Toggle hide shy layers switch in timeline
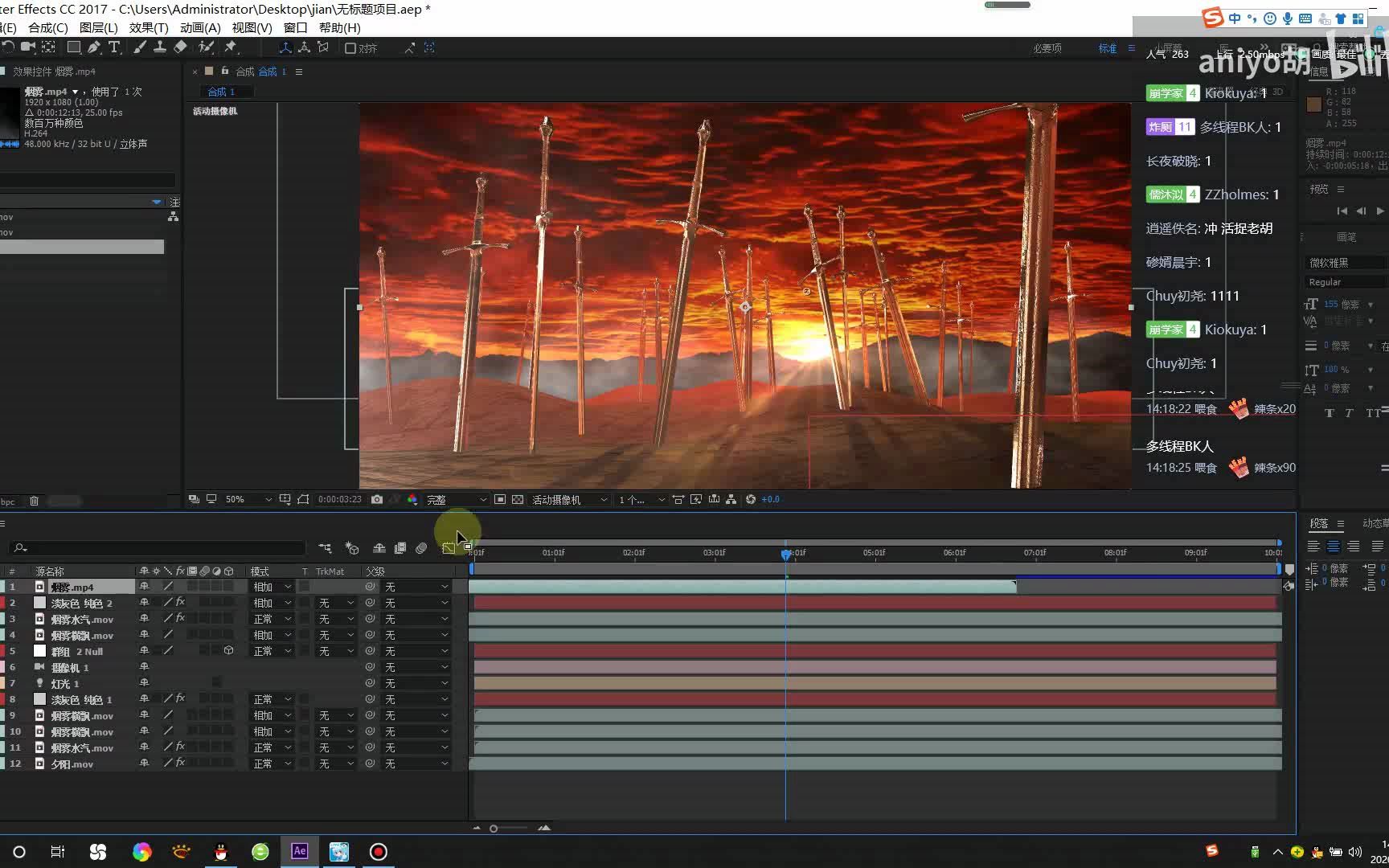The image size is (1389, 868). [379, 548]
